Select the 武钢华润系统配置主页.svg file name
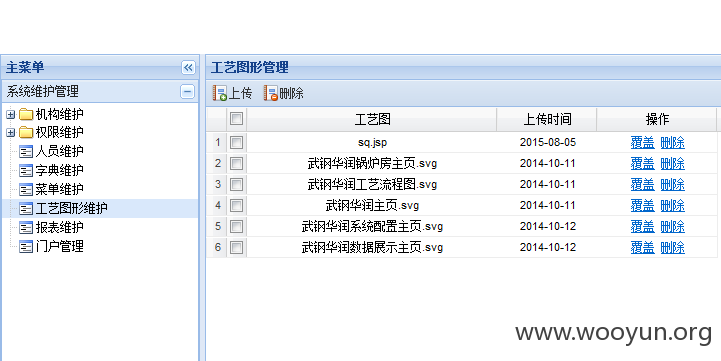Image resolution: width=721 pixels, height=361 pixels. tap(372, 226)
